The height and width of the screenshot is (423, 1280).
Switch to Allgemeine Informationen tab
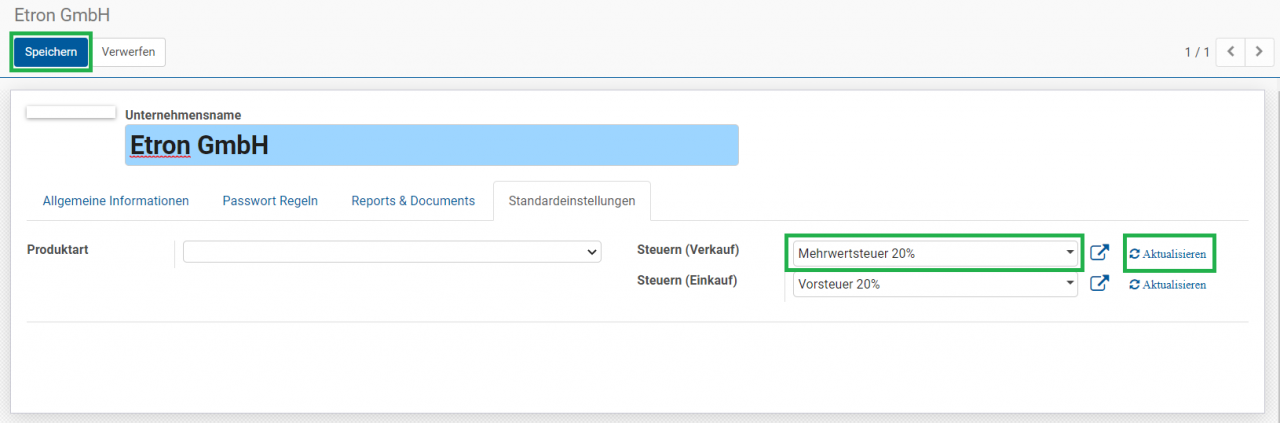(x=116, y=201)
